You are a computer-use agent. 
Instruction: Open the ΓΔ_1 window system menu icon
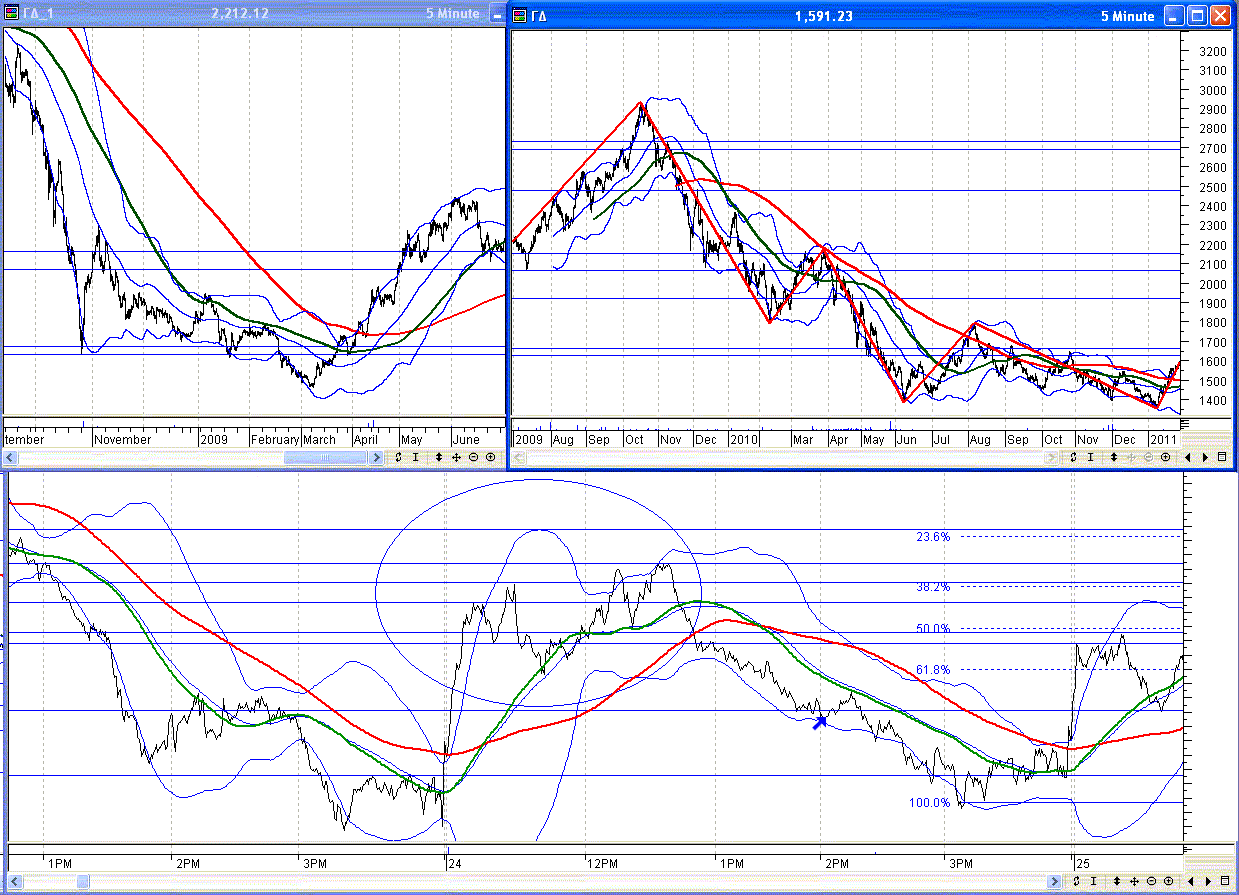pos(11,14)
